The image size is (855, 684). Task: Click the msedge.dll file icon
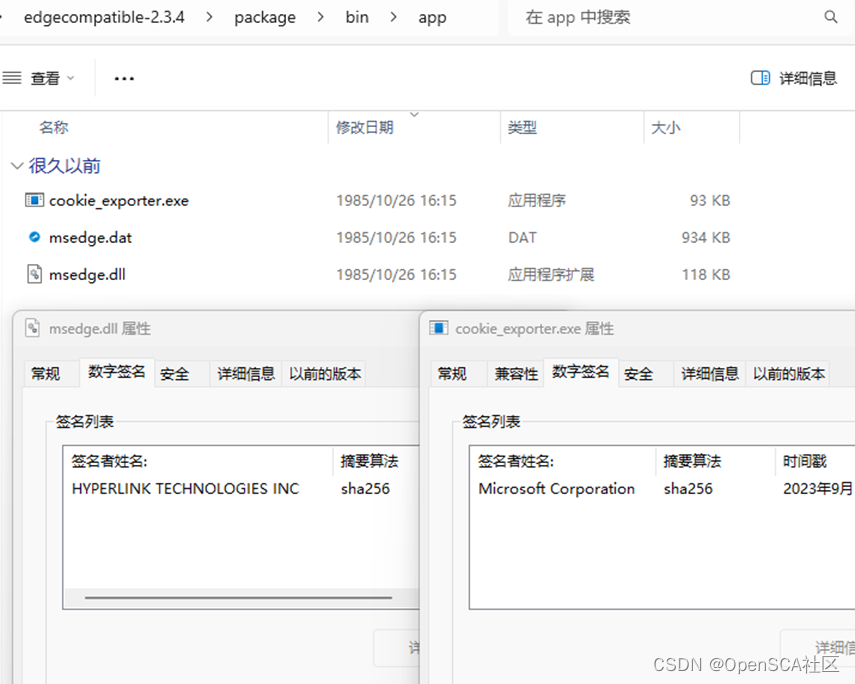coord(34,274)
